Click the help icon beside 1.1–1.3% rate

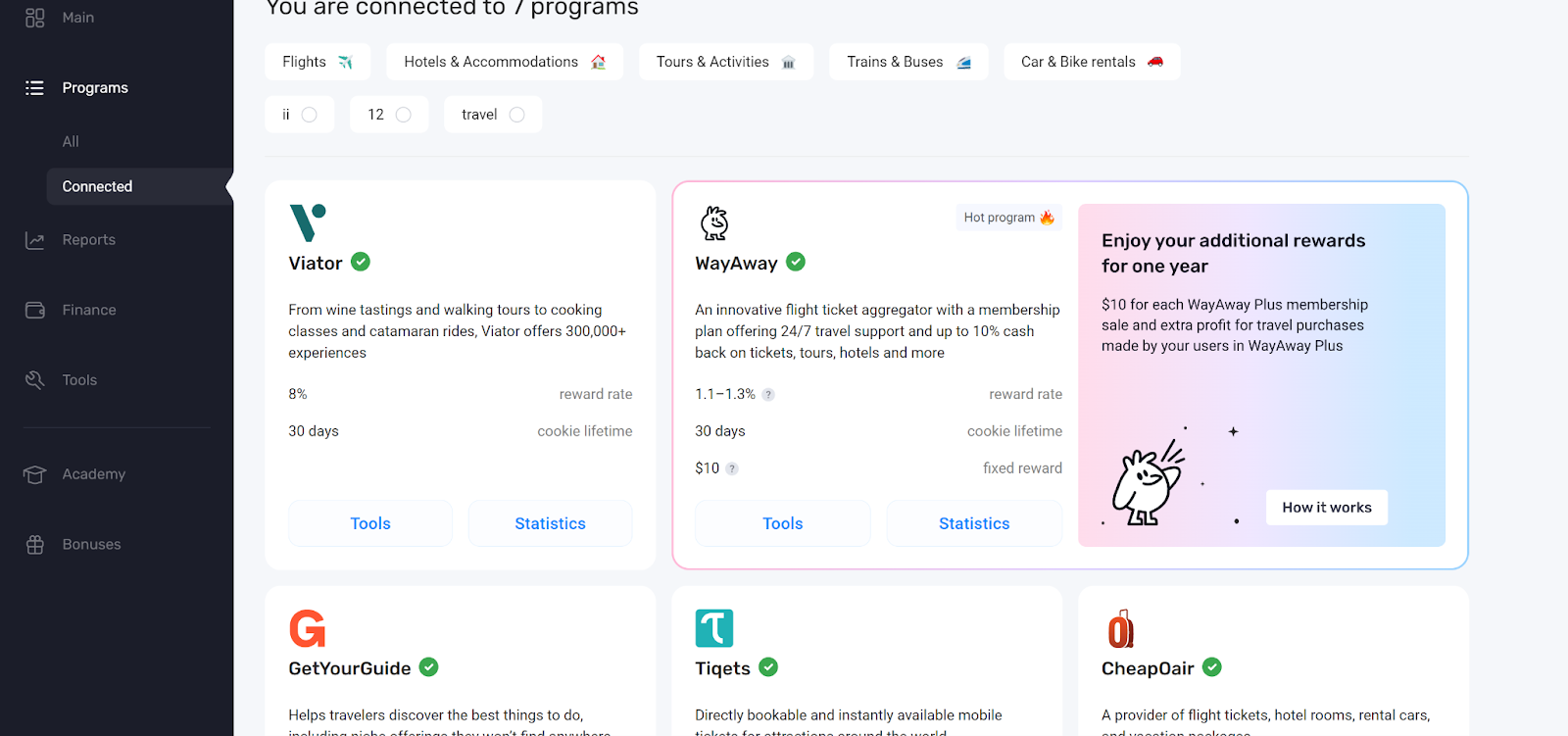(768, 395)
